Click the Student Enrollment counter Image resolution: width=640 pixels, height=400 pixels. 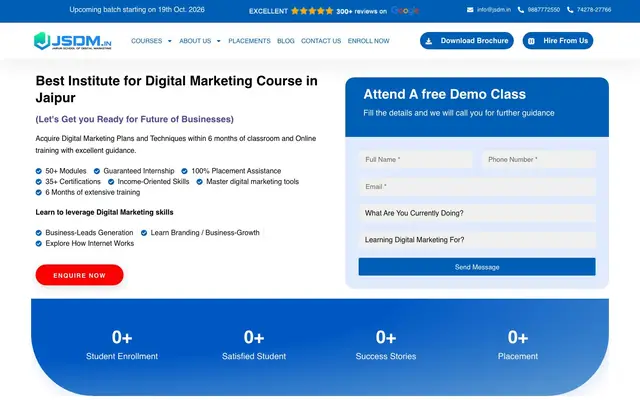(122, 345)
